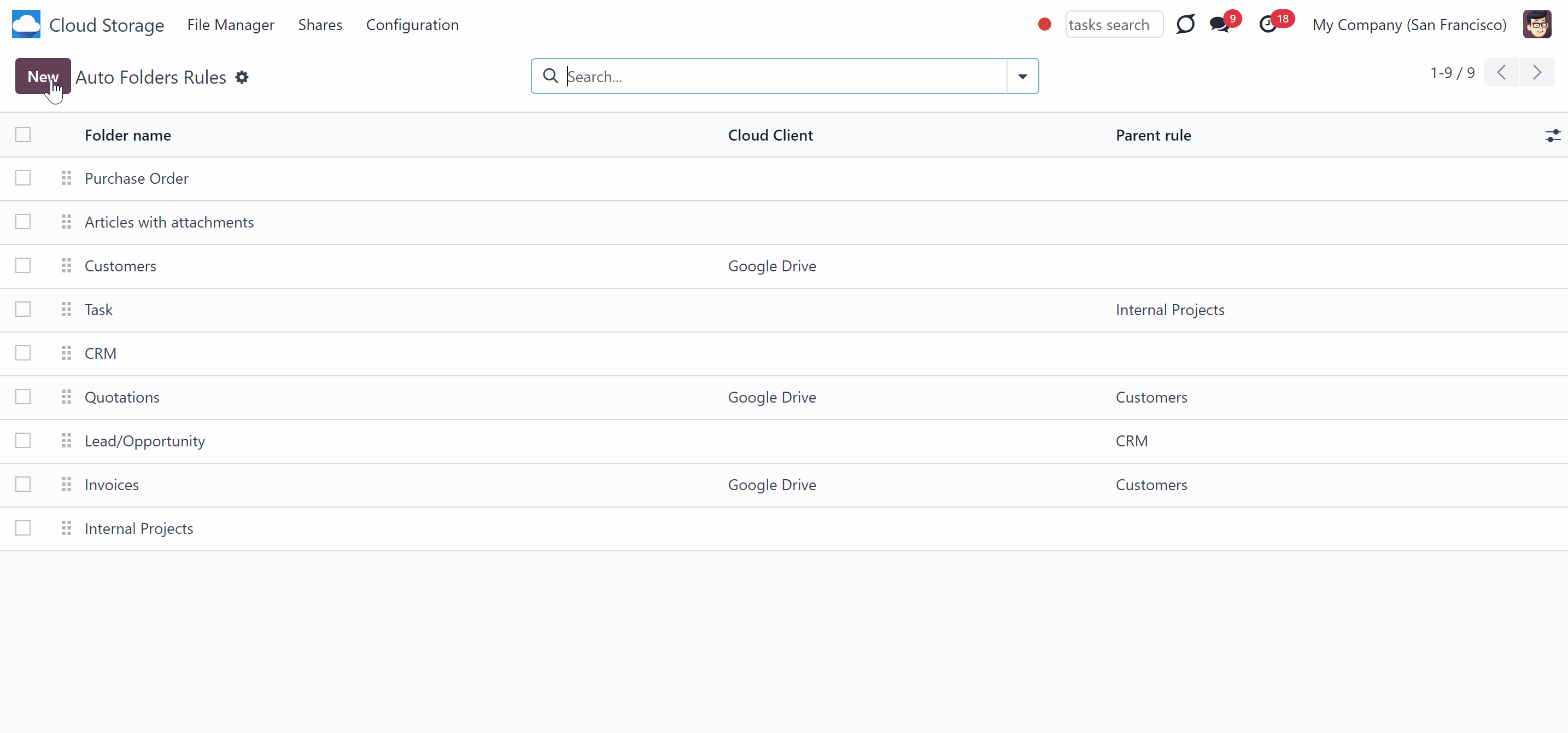1568x733 pixels.
Task: Open the settings gear beside Auto Folders Rules
Action: [242, 77]
